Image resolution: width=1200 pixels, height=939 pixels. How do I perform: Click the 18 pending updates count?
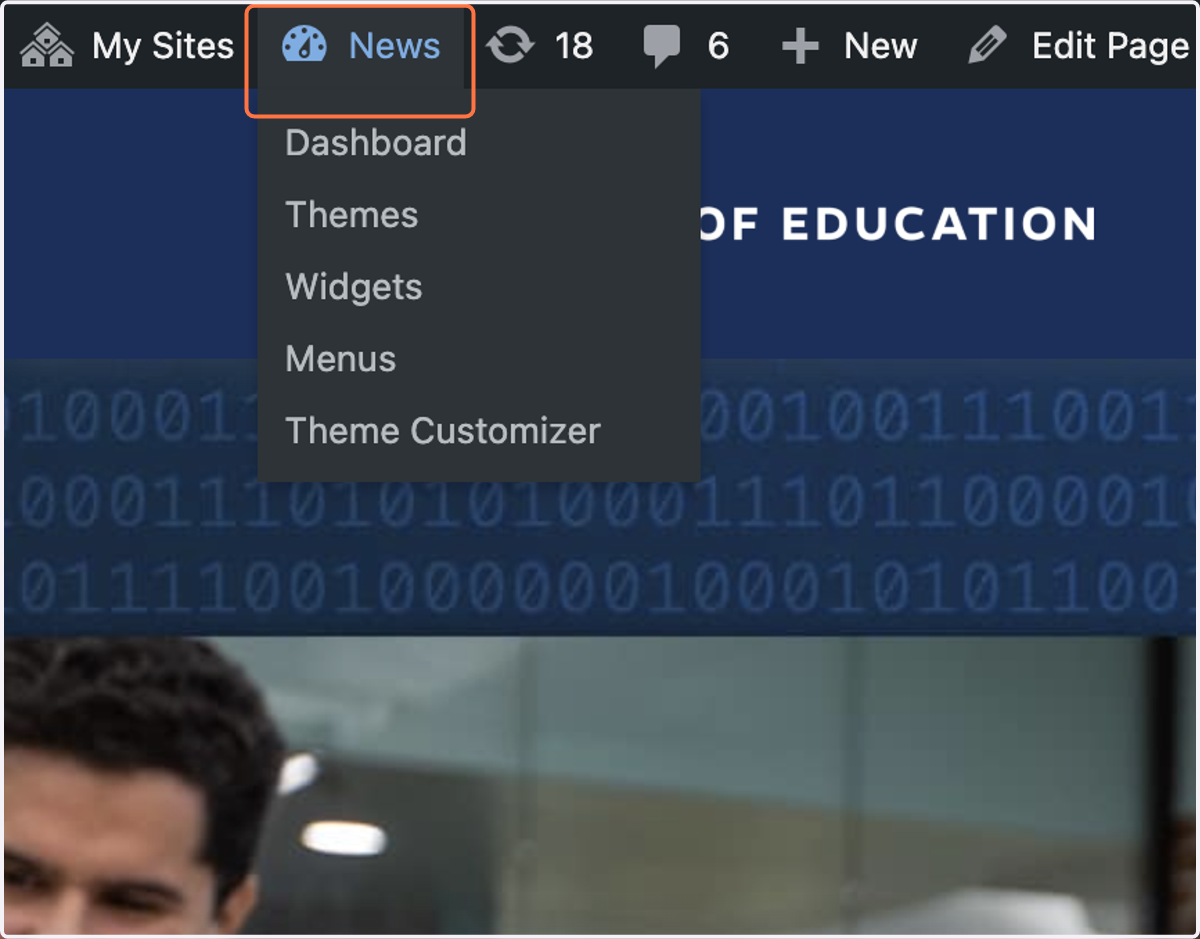574,46
